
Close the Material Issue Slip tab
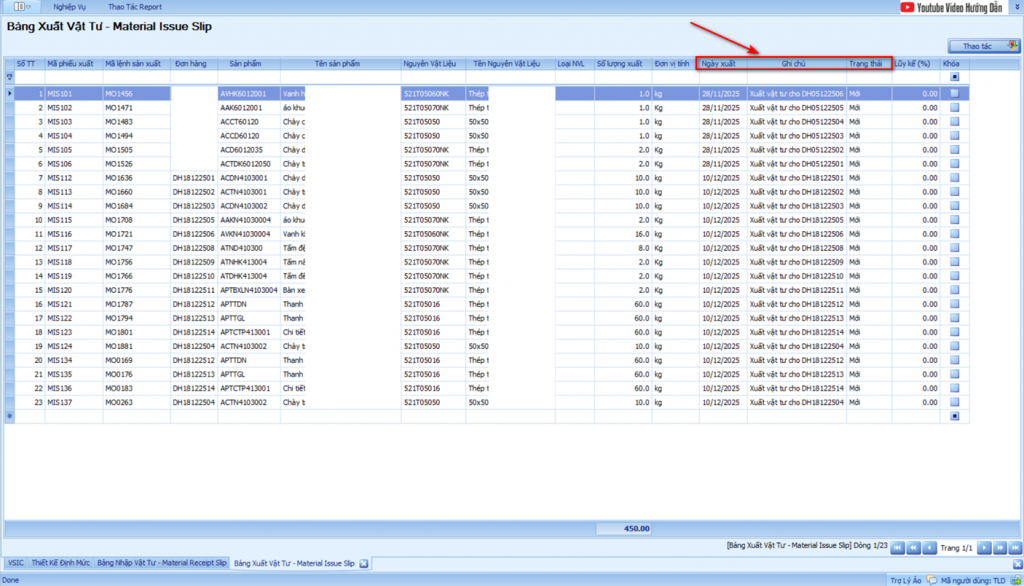pos(363,564)
